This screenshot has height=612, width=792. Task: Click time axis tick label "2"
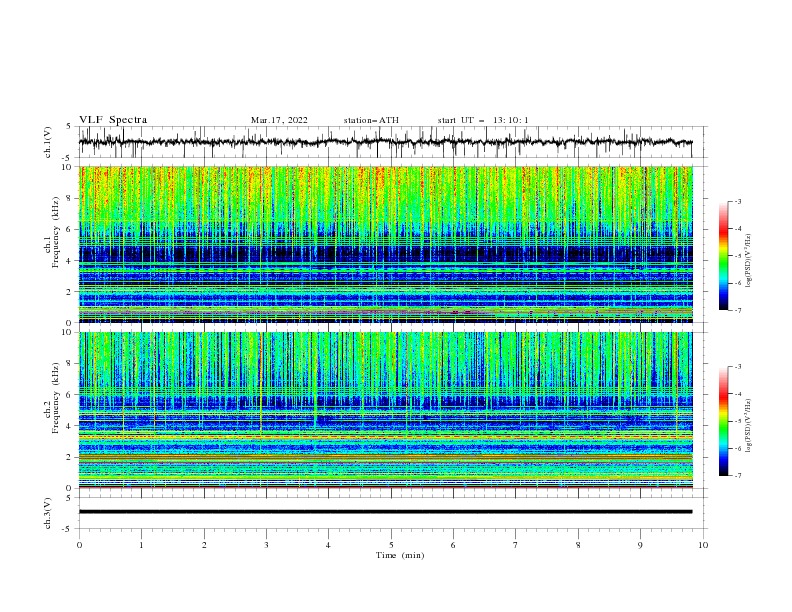tap(204, 545)
